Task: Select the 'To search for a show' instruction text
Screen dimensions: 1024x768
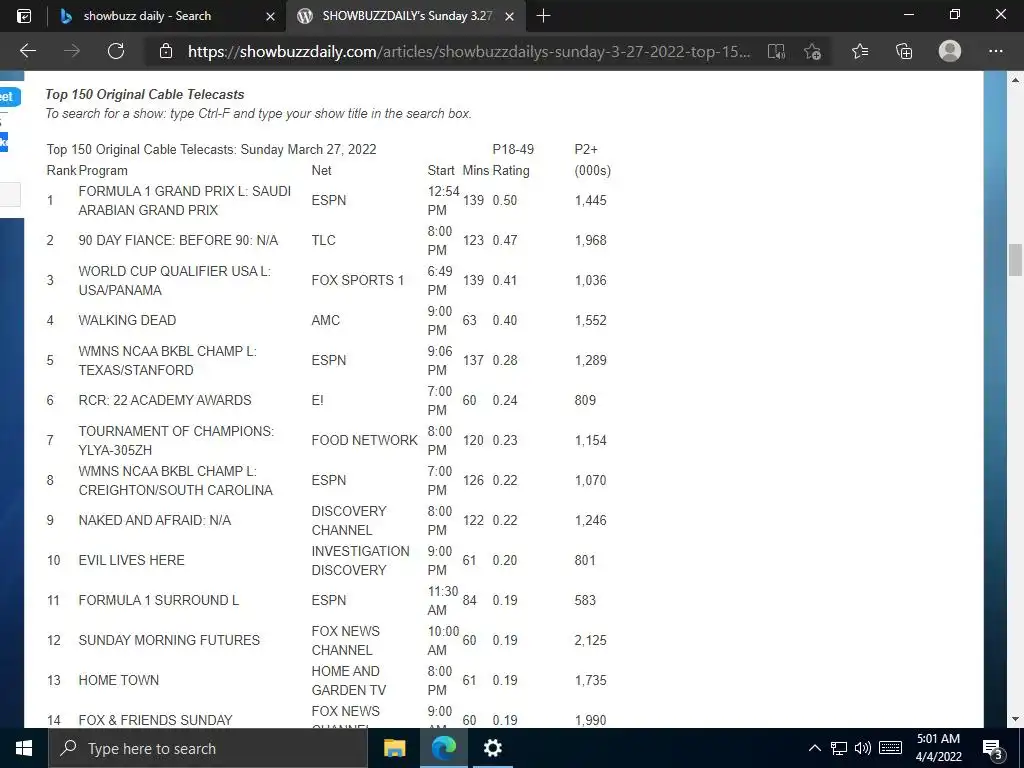Action: pyautogui.click(x=258, y=114)
